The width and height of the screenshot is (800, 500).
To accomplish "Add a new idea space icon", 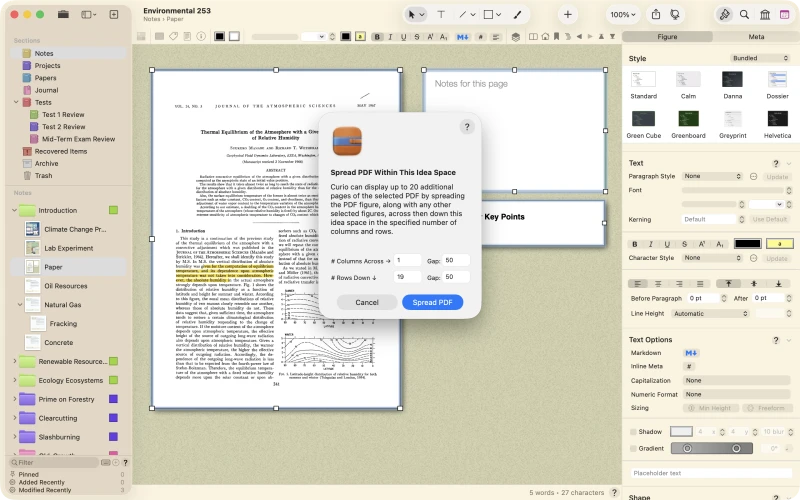I will tap(114, 15).
